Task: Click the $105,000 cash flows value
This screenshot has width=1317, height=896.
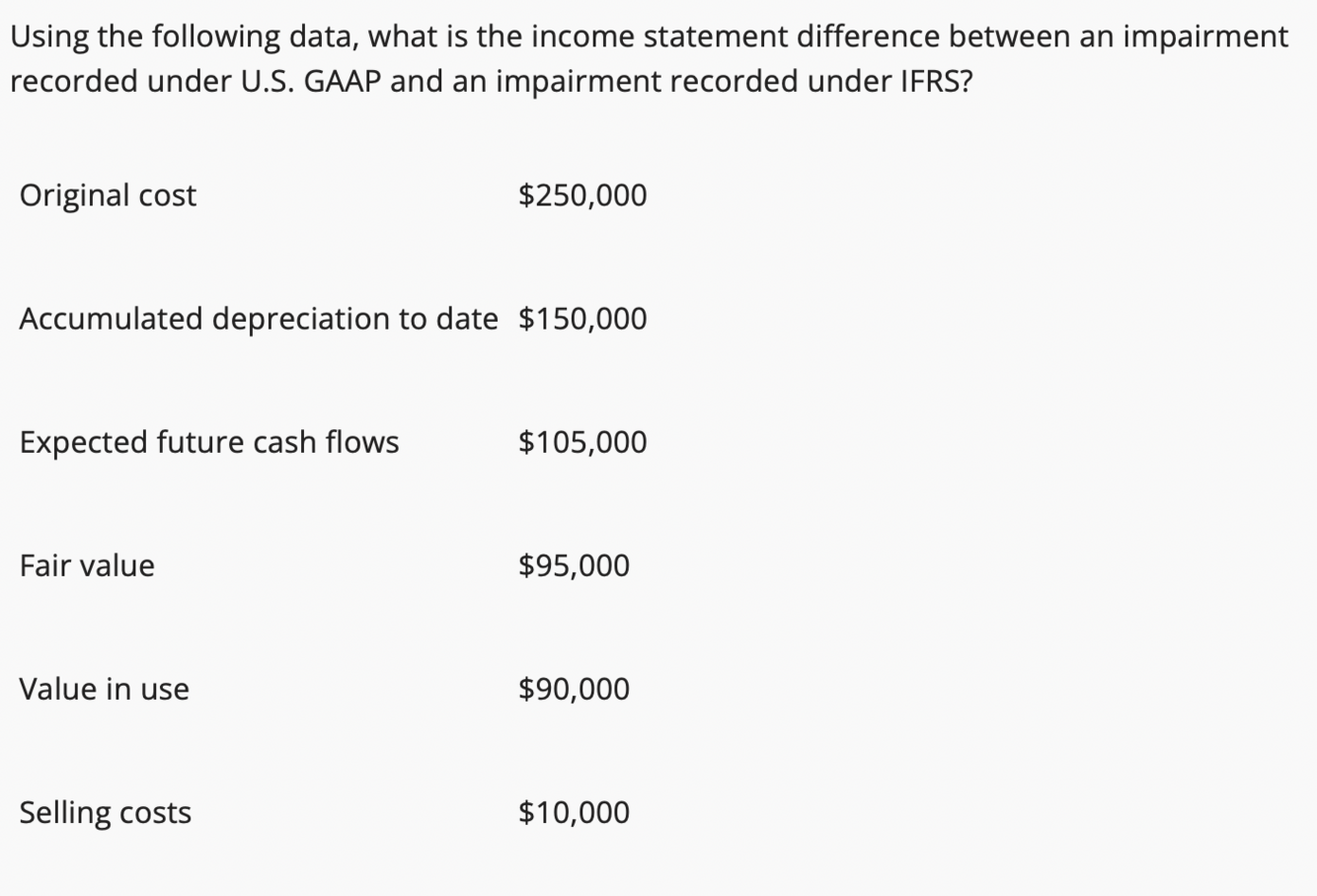Action: pos(582,442)
